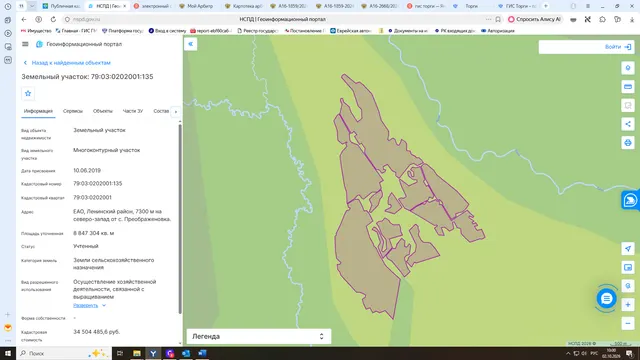The width and height of the screenshot is (640, 360).
Task: Open the Windows Start menu
Action: [8, 353]
